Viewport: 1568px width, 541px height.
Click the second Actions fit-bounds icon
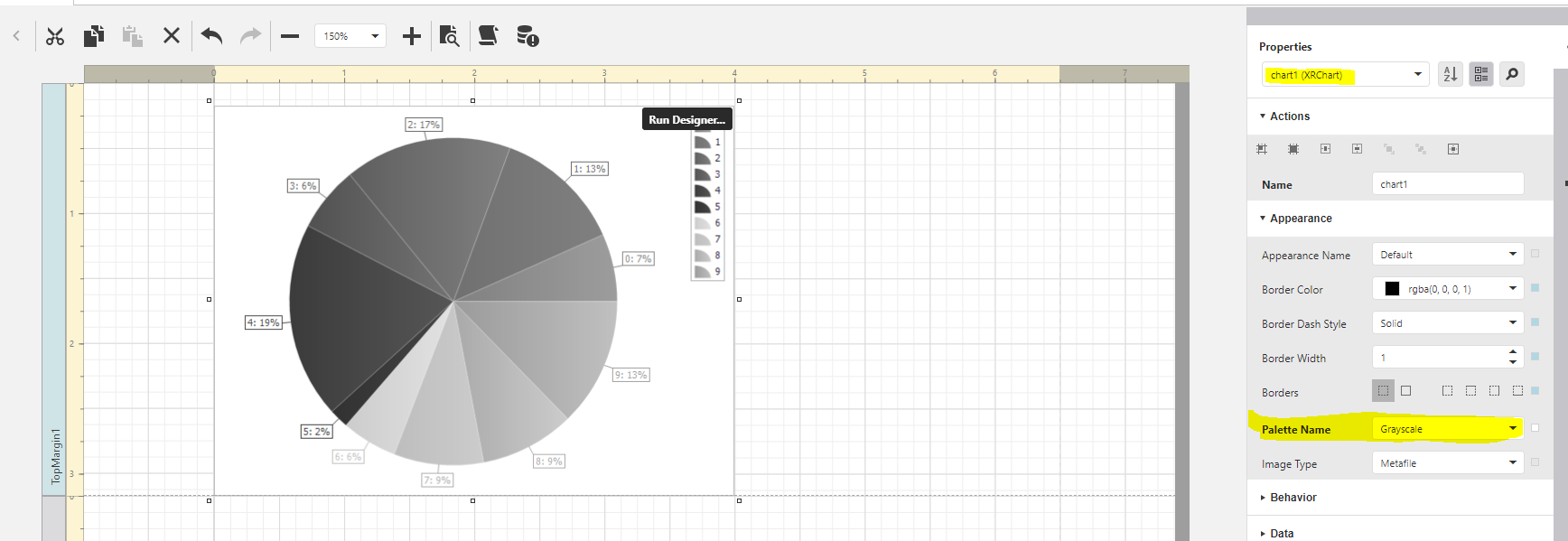(x=1293, y=149)
